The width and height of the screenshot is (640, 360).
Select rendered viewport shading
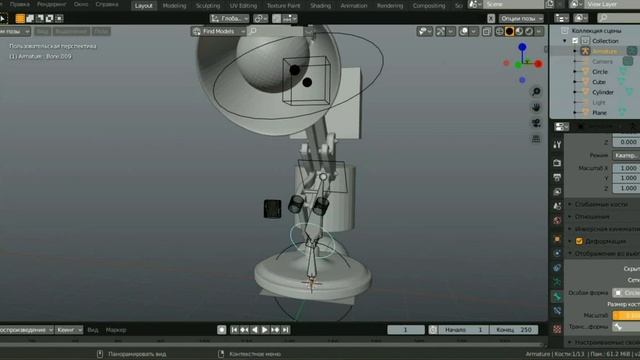coord(529,31)
